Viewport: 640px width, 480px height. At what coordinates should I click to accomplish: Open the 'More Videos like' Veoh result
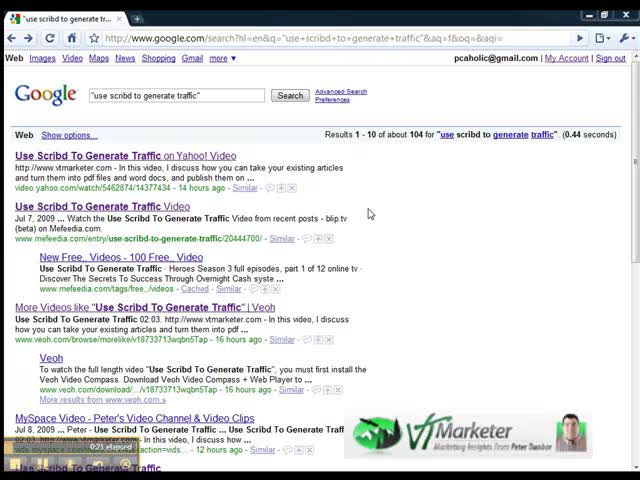coord(145,307)
